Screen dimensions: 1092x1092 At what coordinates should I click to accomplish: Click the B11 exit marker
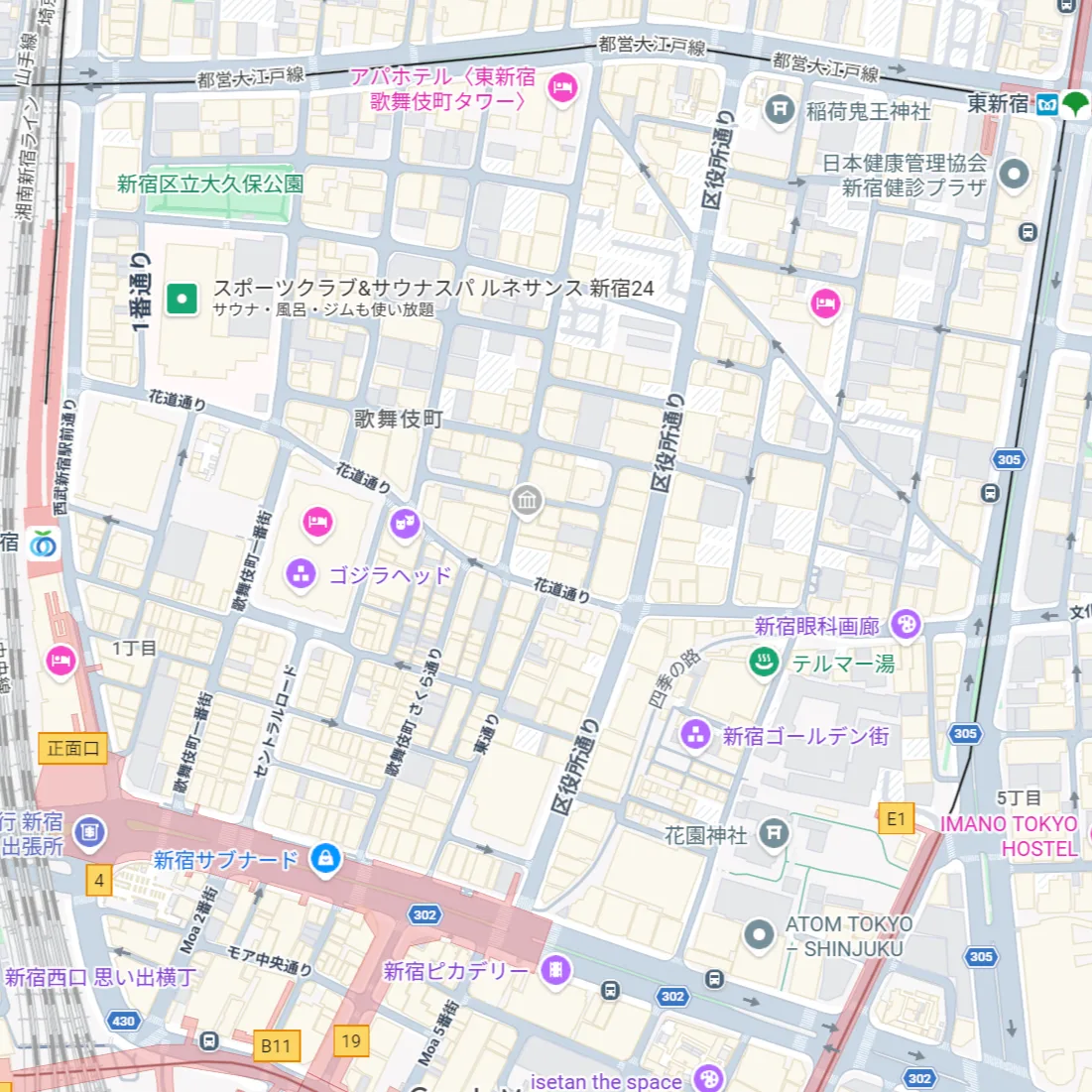276,1045
